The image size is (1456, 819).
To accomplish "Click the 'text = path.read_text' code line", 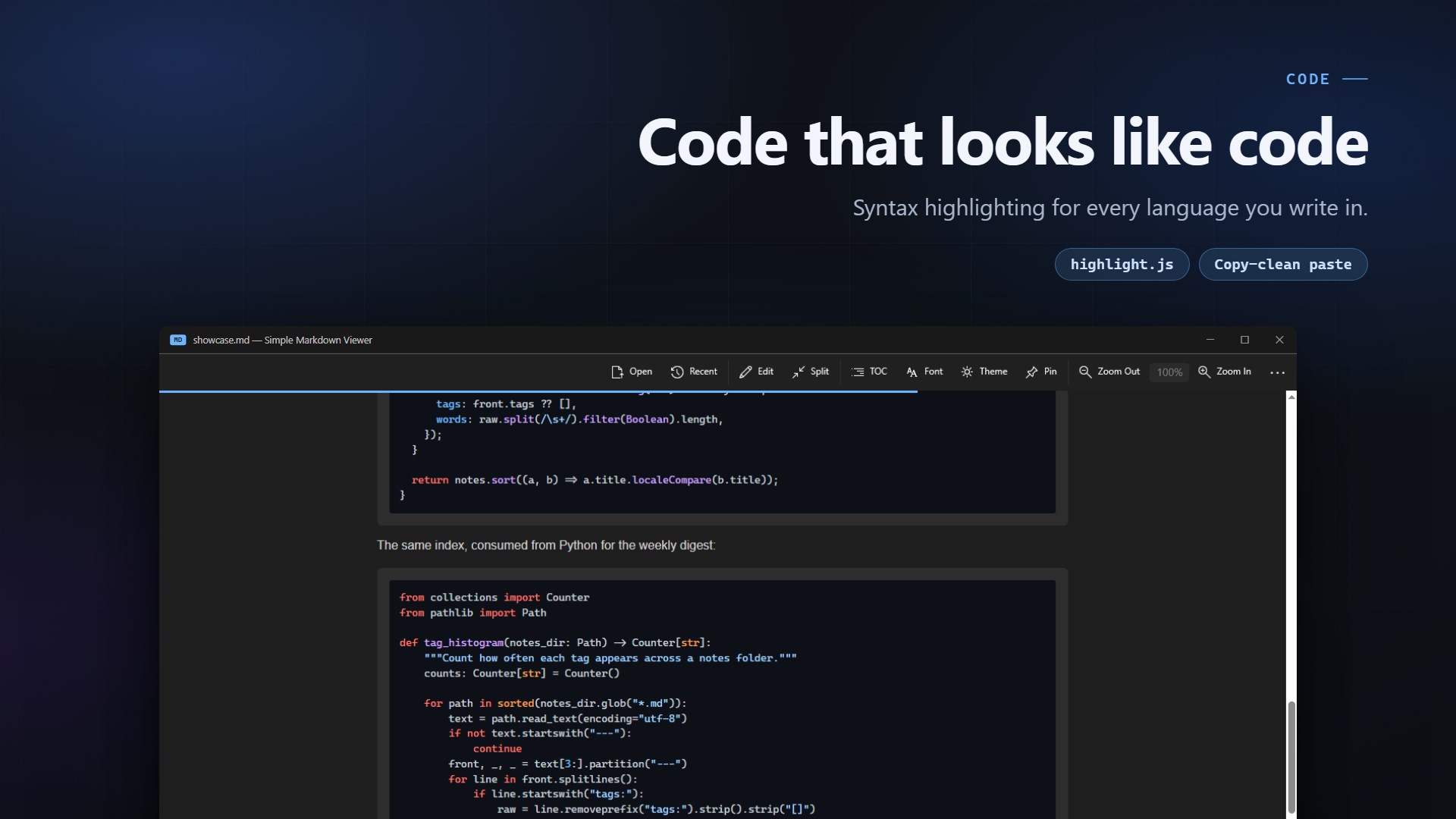I will (567, 719).
